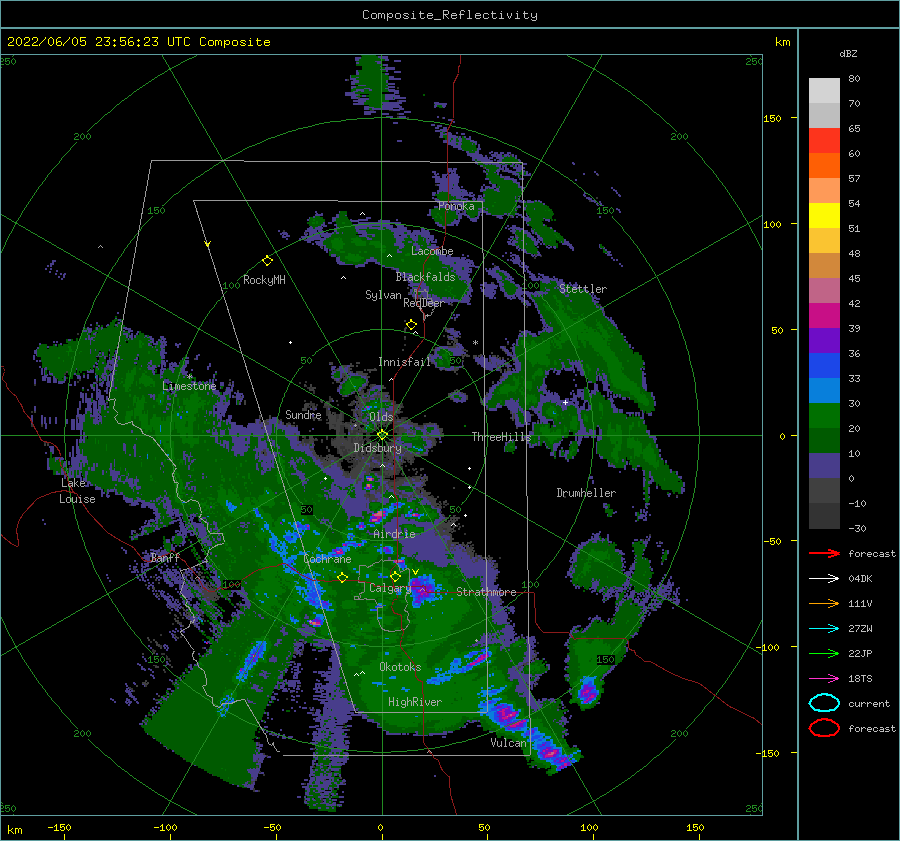Click the Lake Louise label
The height and width of the screenshot is (841, 900).
[x=78, y=491]
